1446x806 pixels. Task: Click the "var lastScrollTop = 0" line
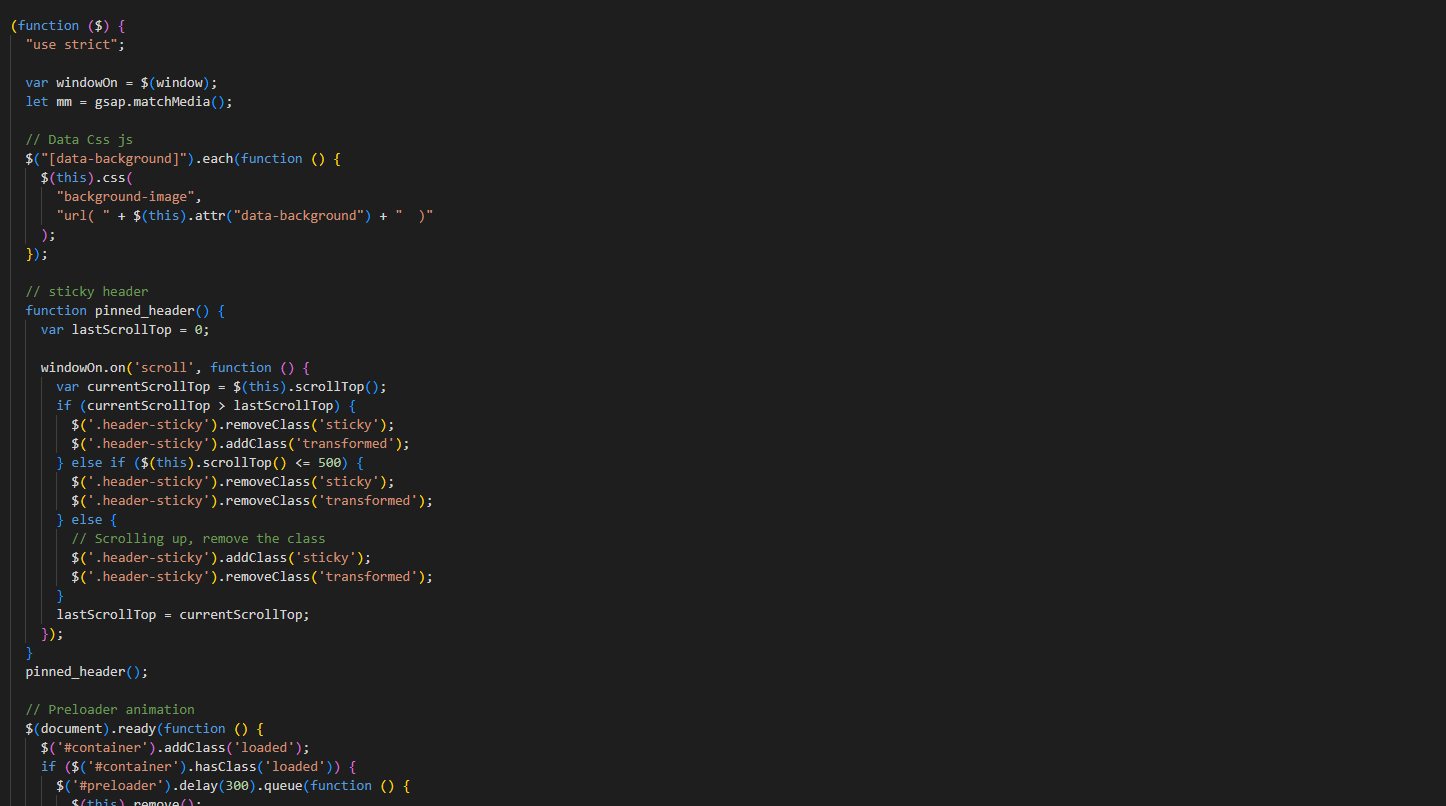125,330
